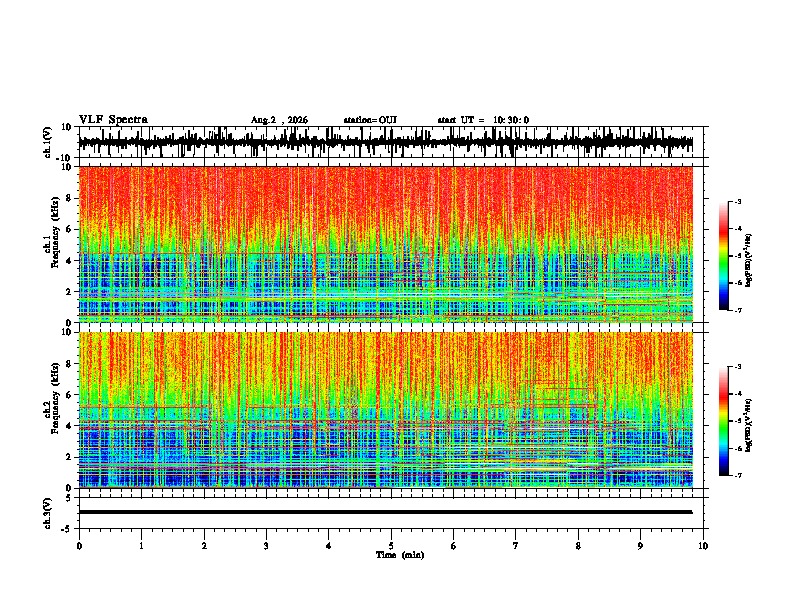Click the 4 kHz tick on ch.1 frequency axis

(x=69, y=261)
